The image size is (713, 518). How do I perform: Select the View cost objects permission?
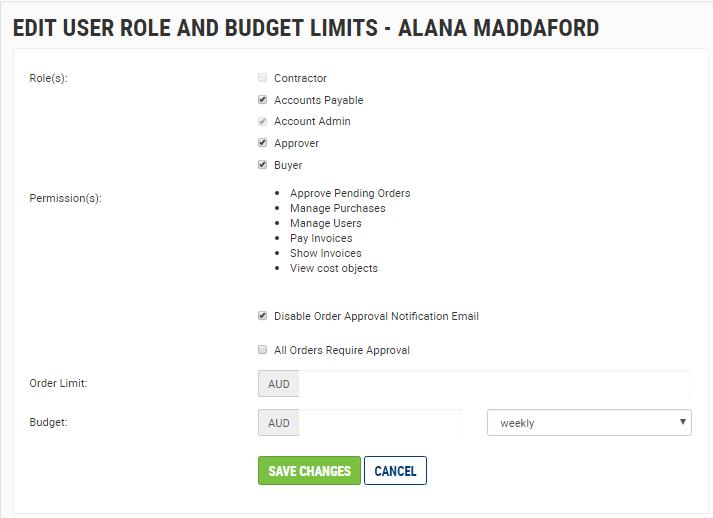pos(334,268)
